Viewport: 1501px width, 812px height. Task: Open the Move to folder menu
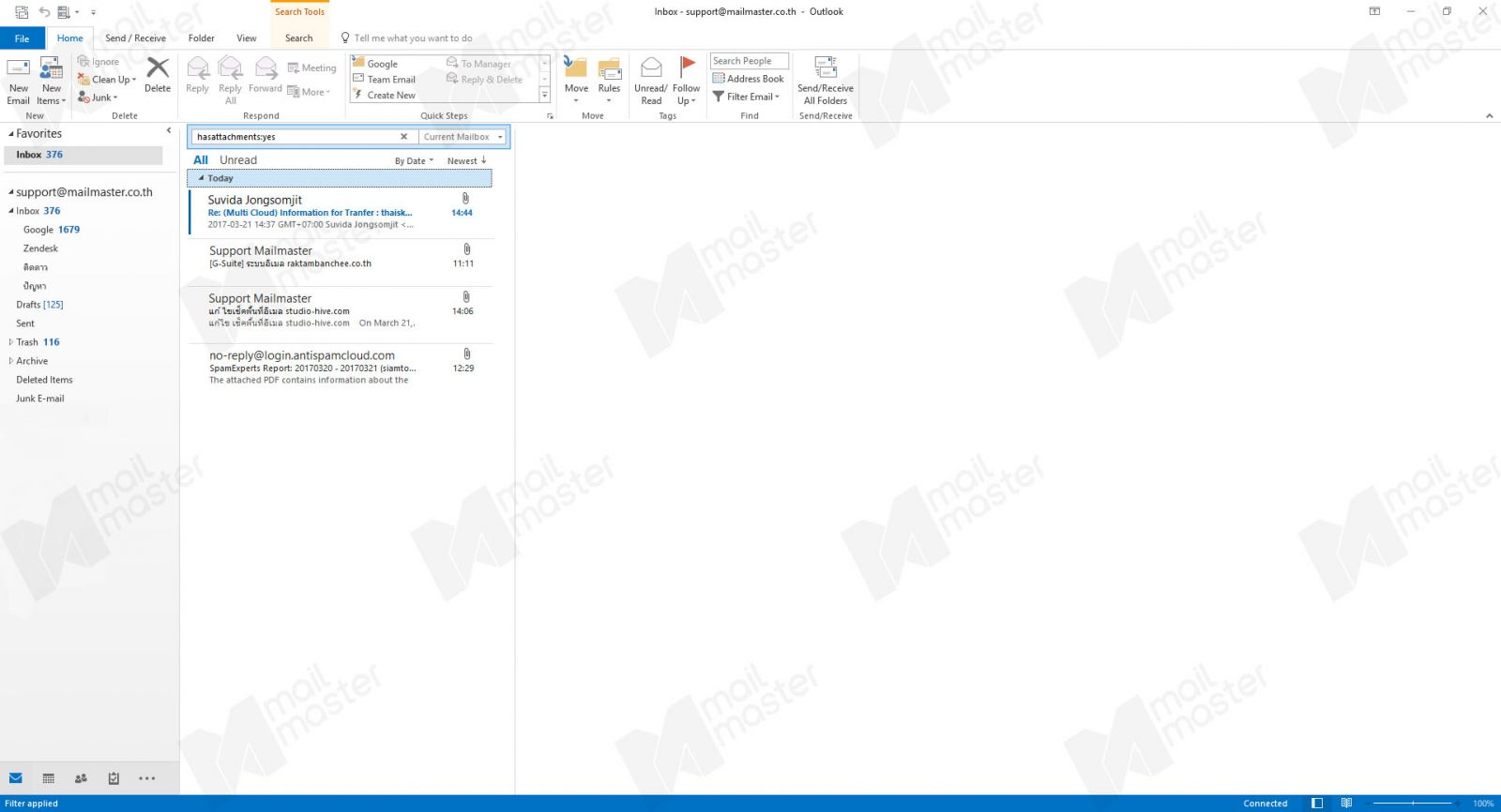point(576,81)
